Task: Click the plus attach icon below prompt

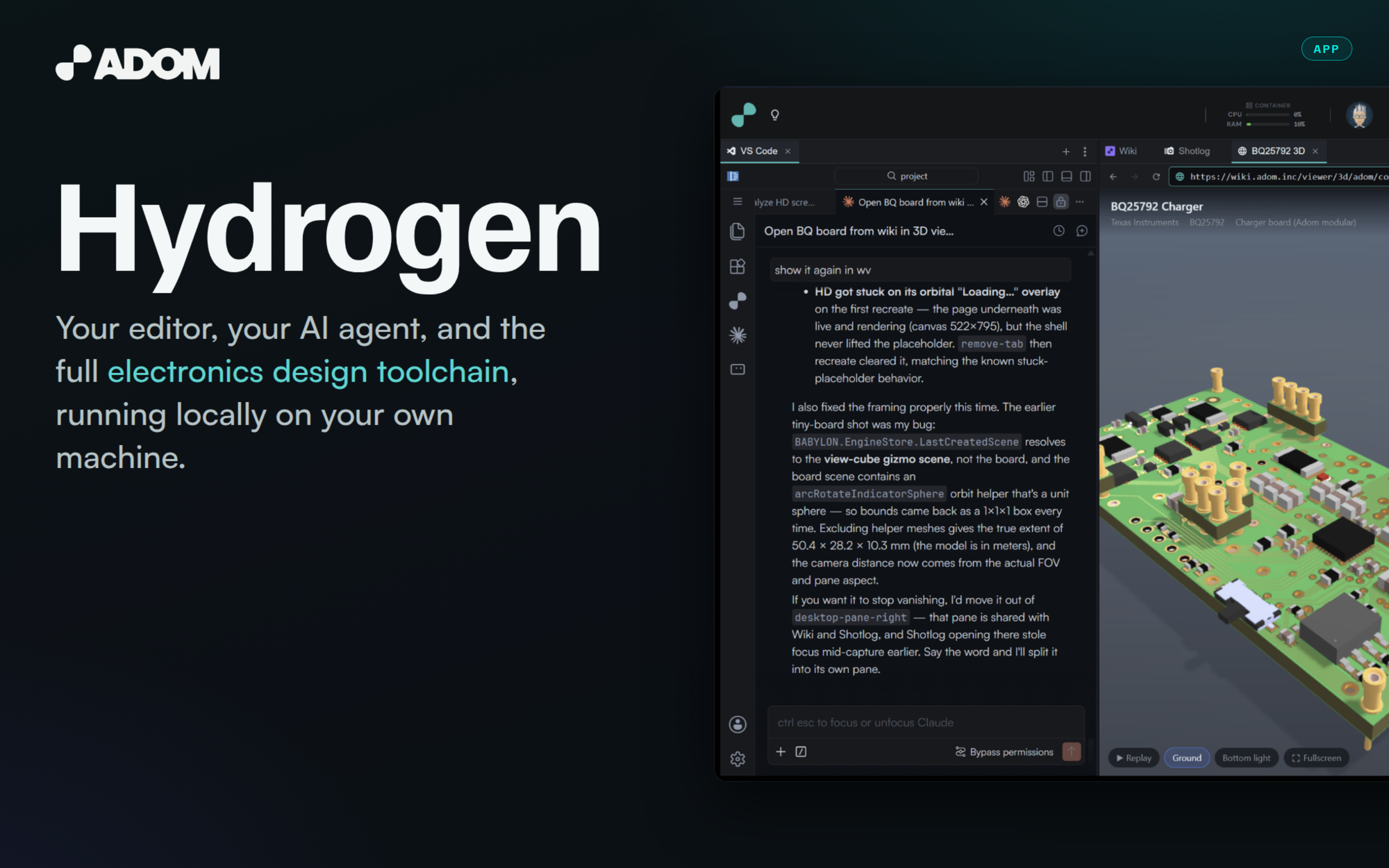Action: click(x=781, y=751)
